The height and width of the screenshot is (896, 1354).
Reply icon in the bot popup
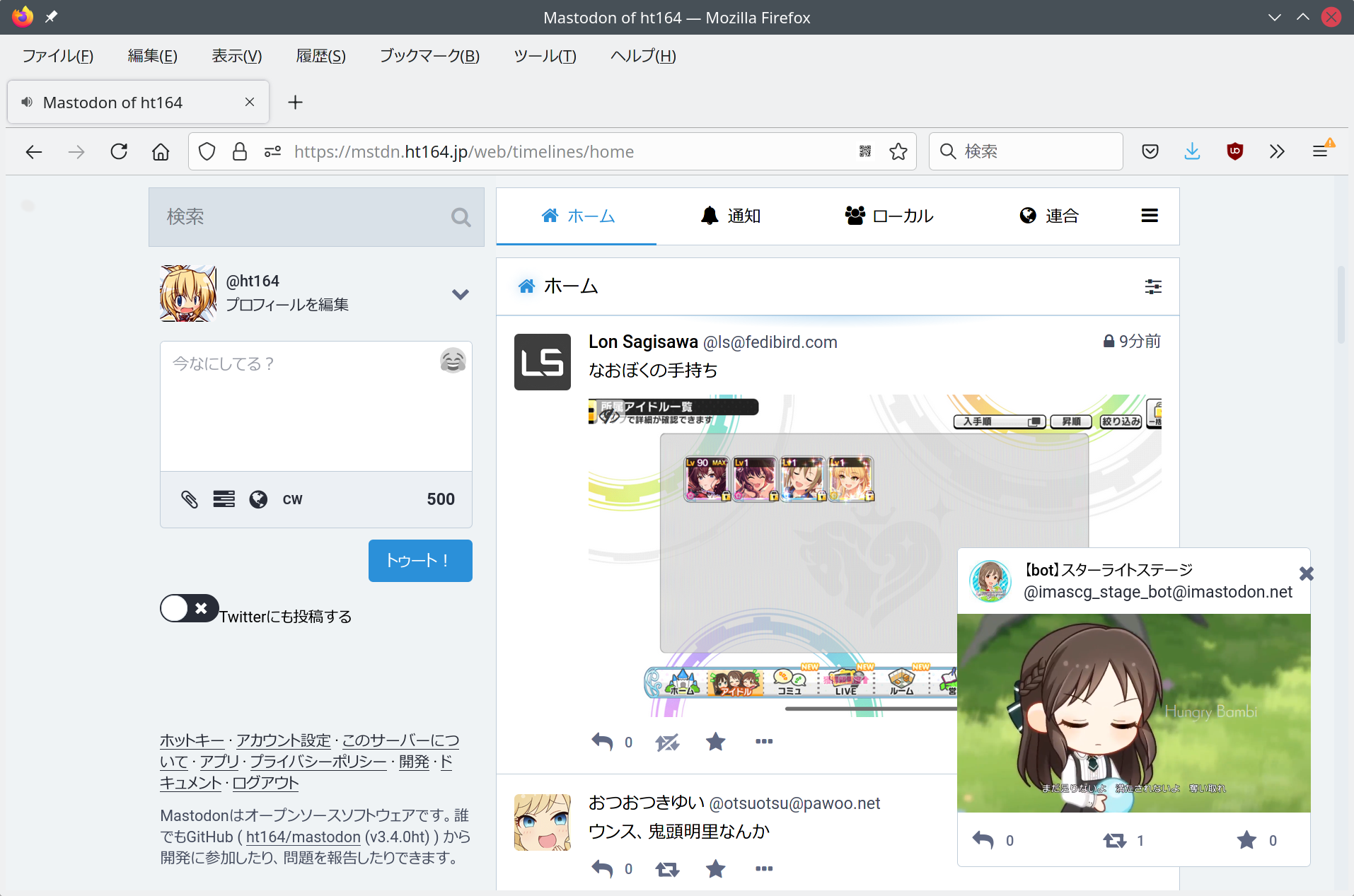click(x=983, y=840)
